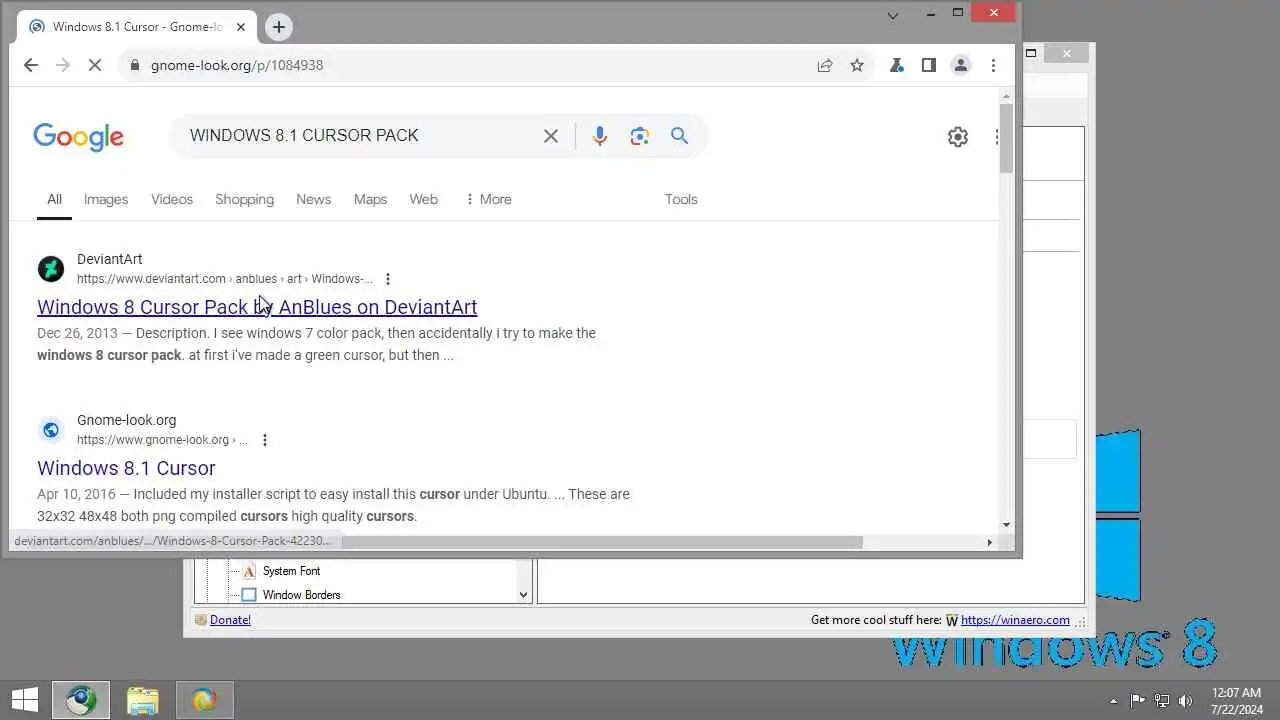The height and width of the screenshot is (720, 1280).
Task: Switch to Web results tab
Action: click(423, 199)
